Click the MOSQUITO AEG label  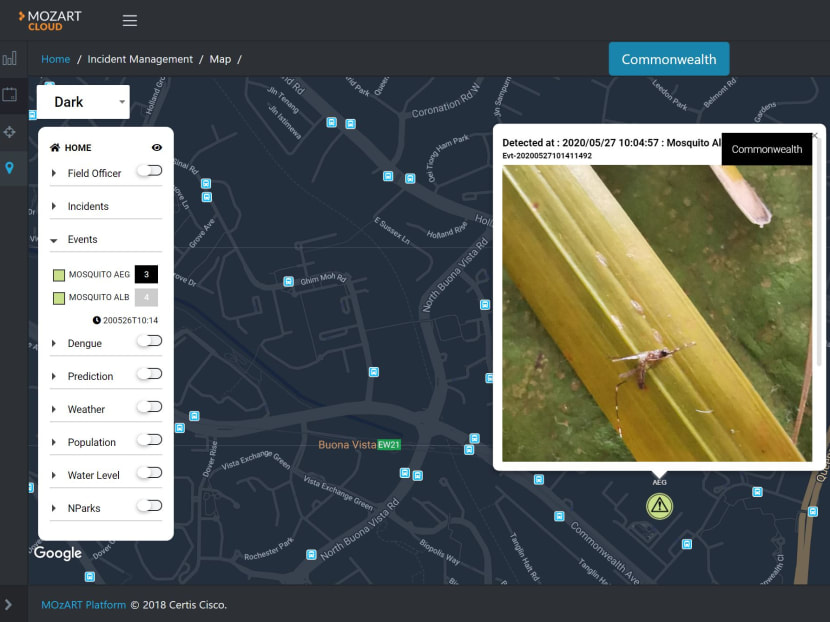point(99,274)
